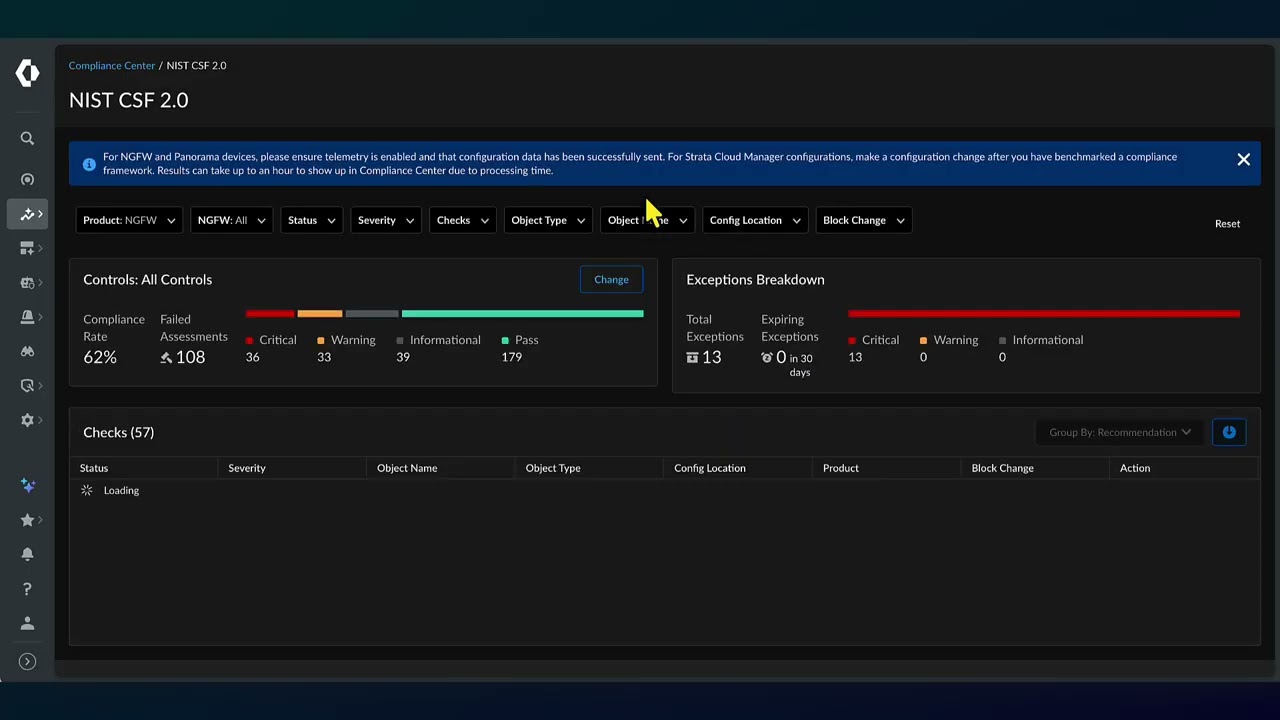Screen dimensions: 1280x720
Task: Click the Controls: All Controls heading
Action: [148, 279]
